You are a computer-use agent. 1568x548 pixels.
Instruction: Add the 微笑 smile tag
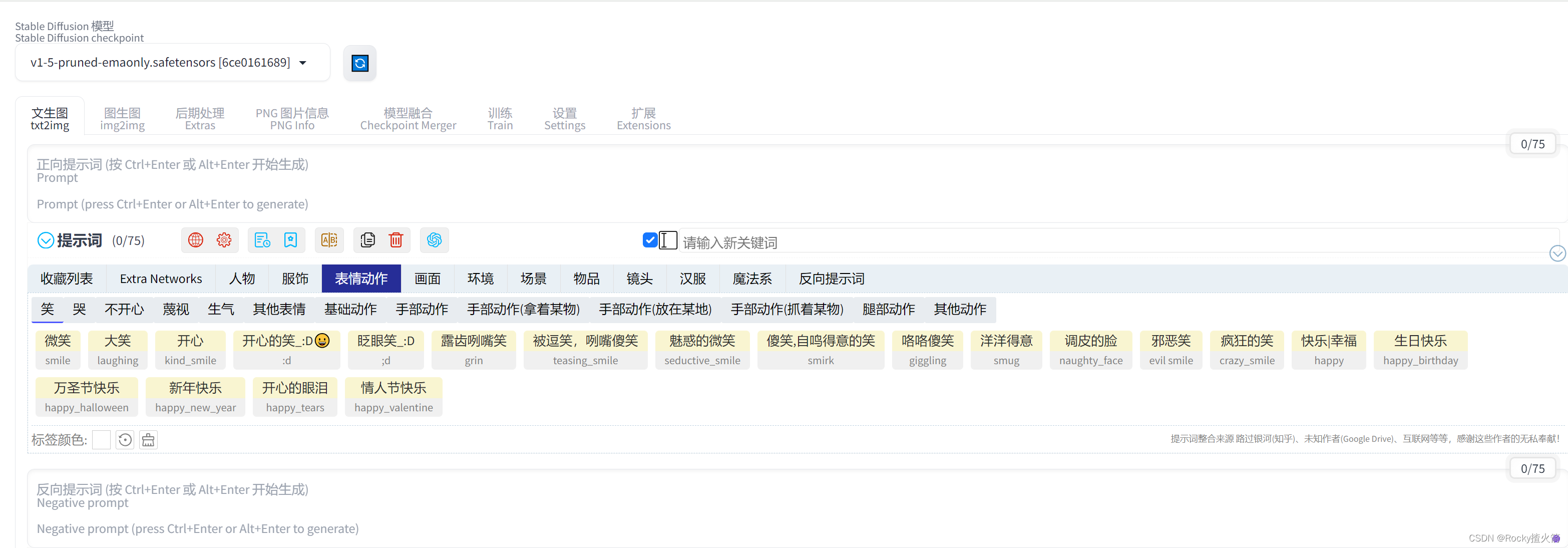pyautogui.click(x=58, y=350)
